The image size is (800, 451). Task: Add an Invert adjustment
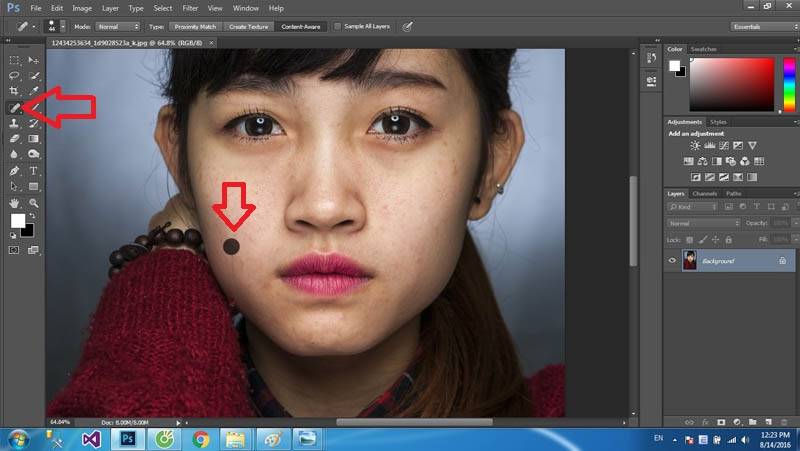tap(695, 177)
